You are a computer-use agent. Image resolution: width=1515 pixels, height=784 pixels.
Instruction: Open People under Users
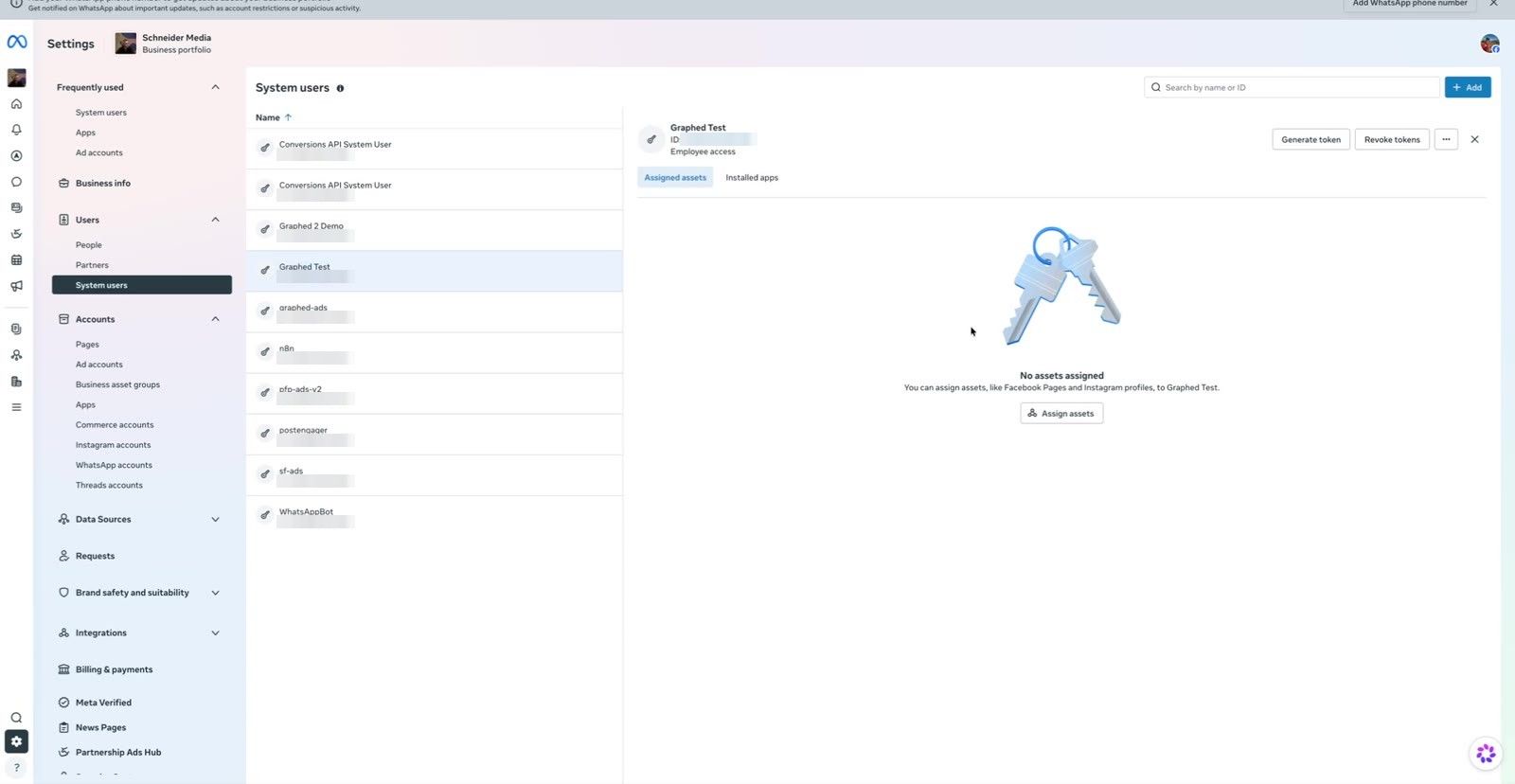pyautogui.click(x=89, y=245)
